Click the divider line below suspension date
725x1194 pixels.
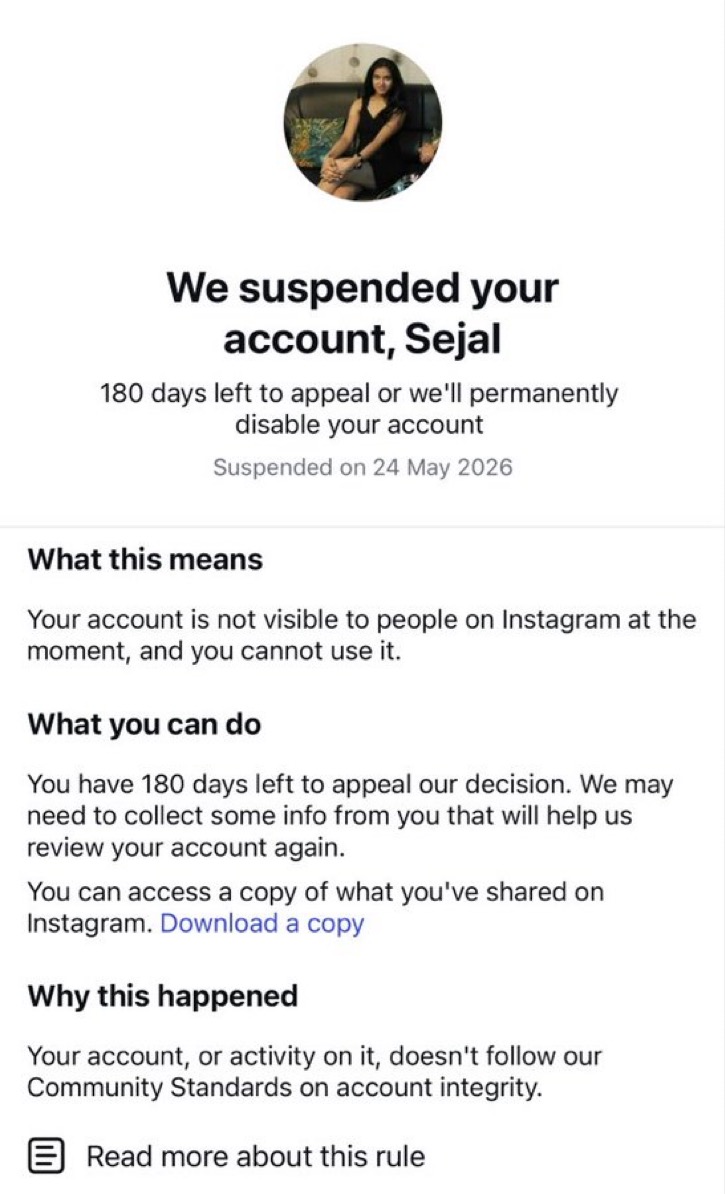click(x=362, y=526)
